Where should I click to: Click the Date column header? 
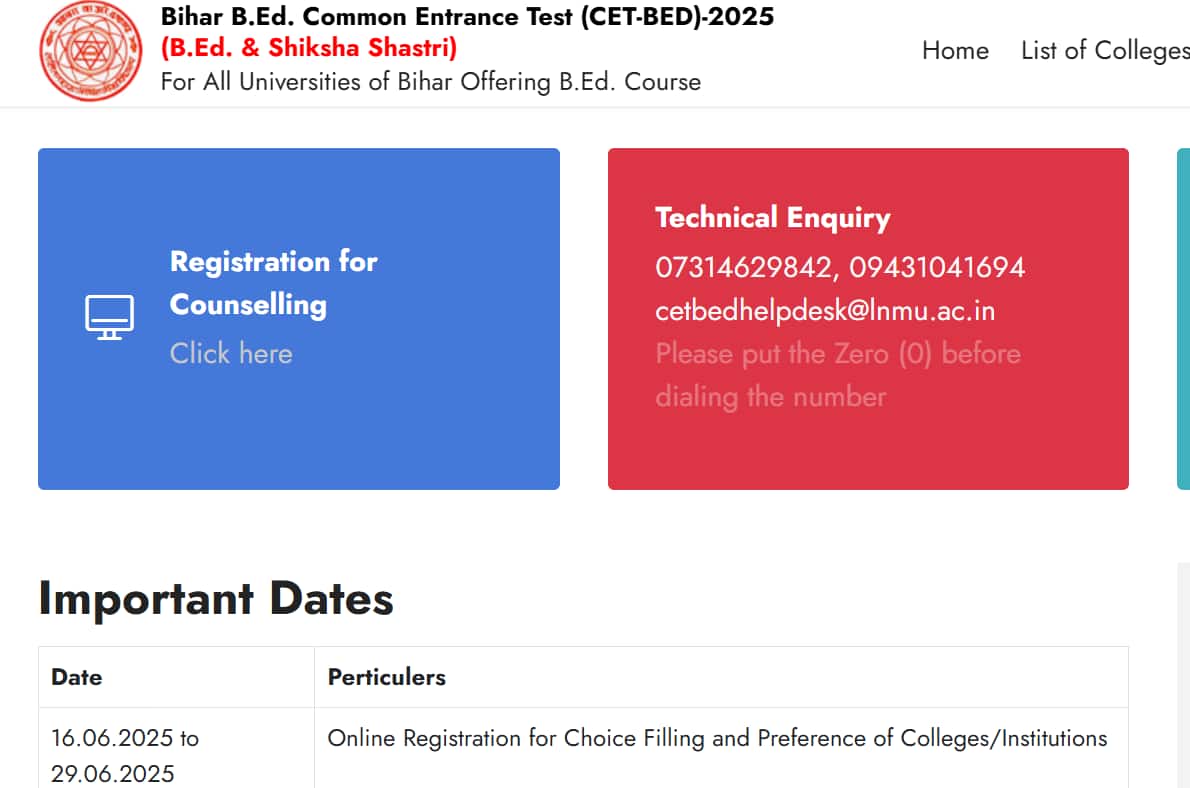(x=77, y=677)
